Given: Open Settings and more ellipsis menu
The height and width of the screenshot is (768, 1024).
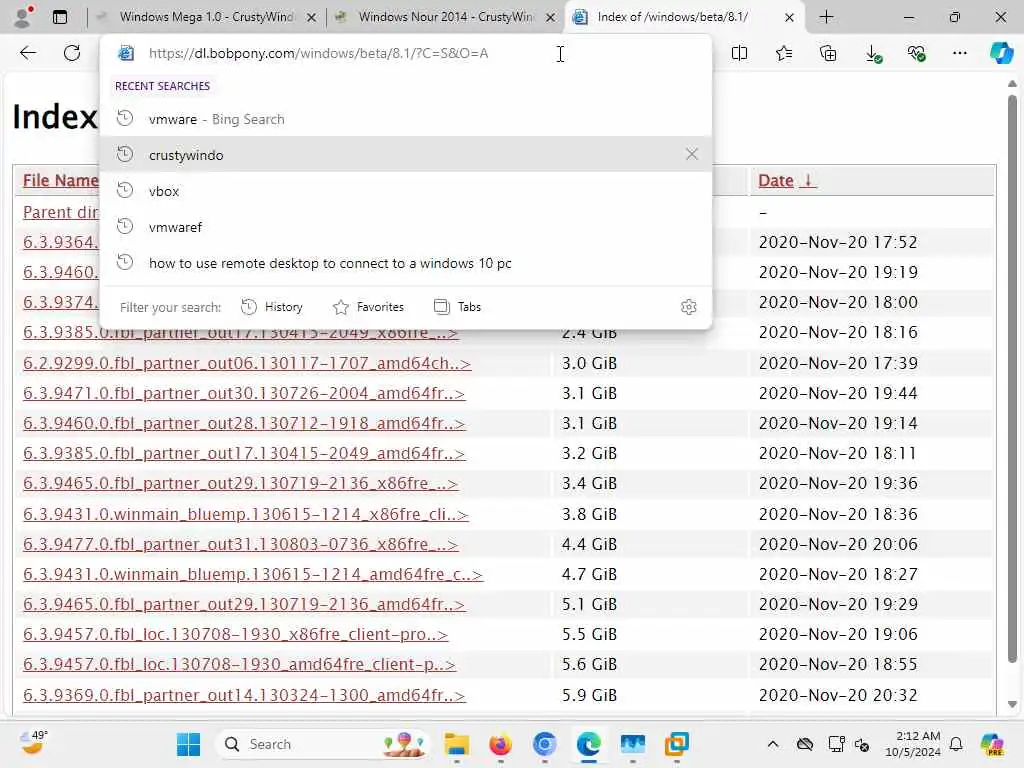Looking at the screenshot, I should click(x=959, y=53).
